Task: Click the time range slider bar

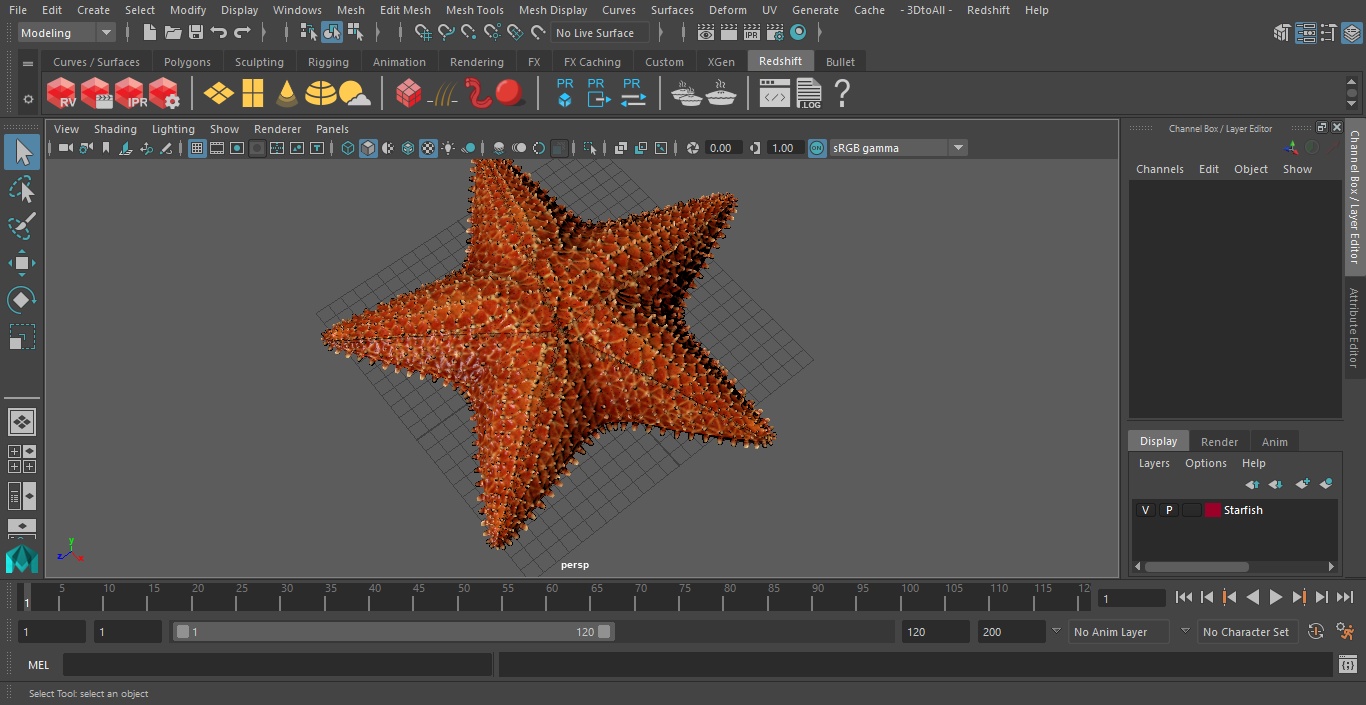Action: click(x=393, y=632)
